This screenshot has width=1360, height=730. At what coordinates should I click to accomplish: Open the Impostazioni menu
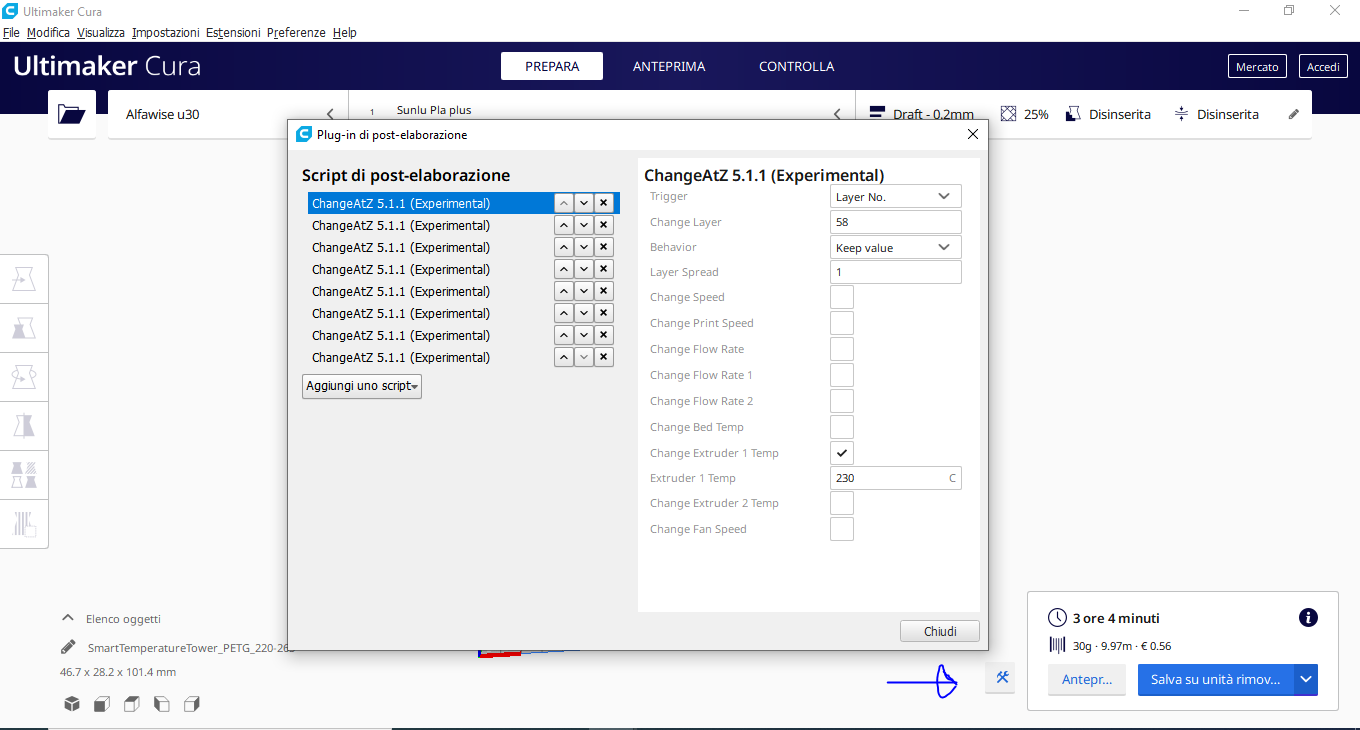[166, 33]
